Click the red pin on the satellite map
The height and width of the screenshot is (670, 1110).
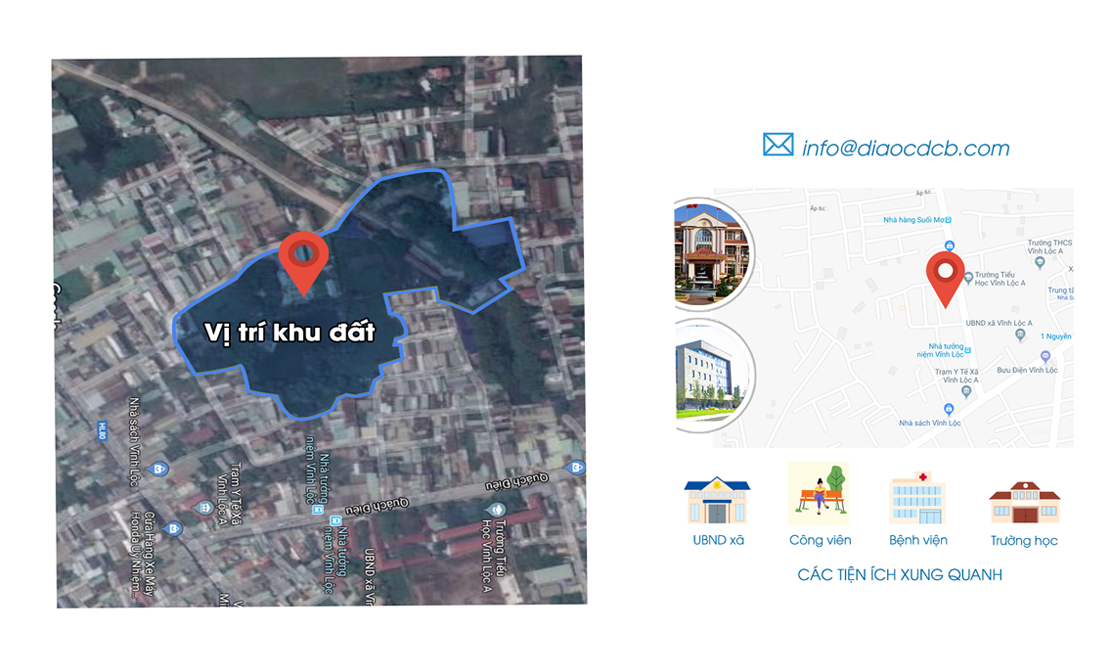[304, 262]
